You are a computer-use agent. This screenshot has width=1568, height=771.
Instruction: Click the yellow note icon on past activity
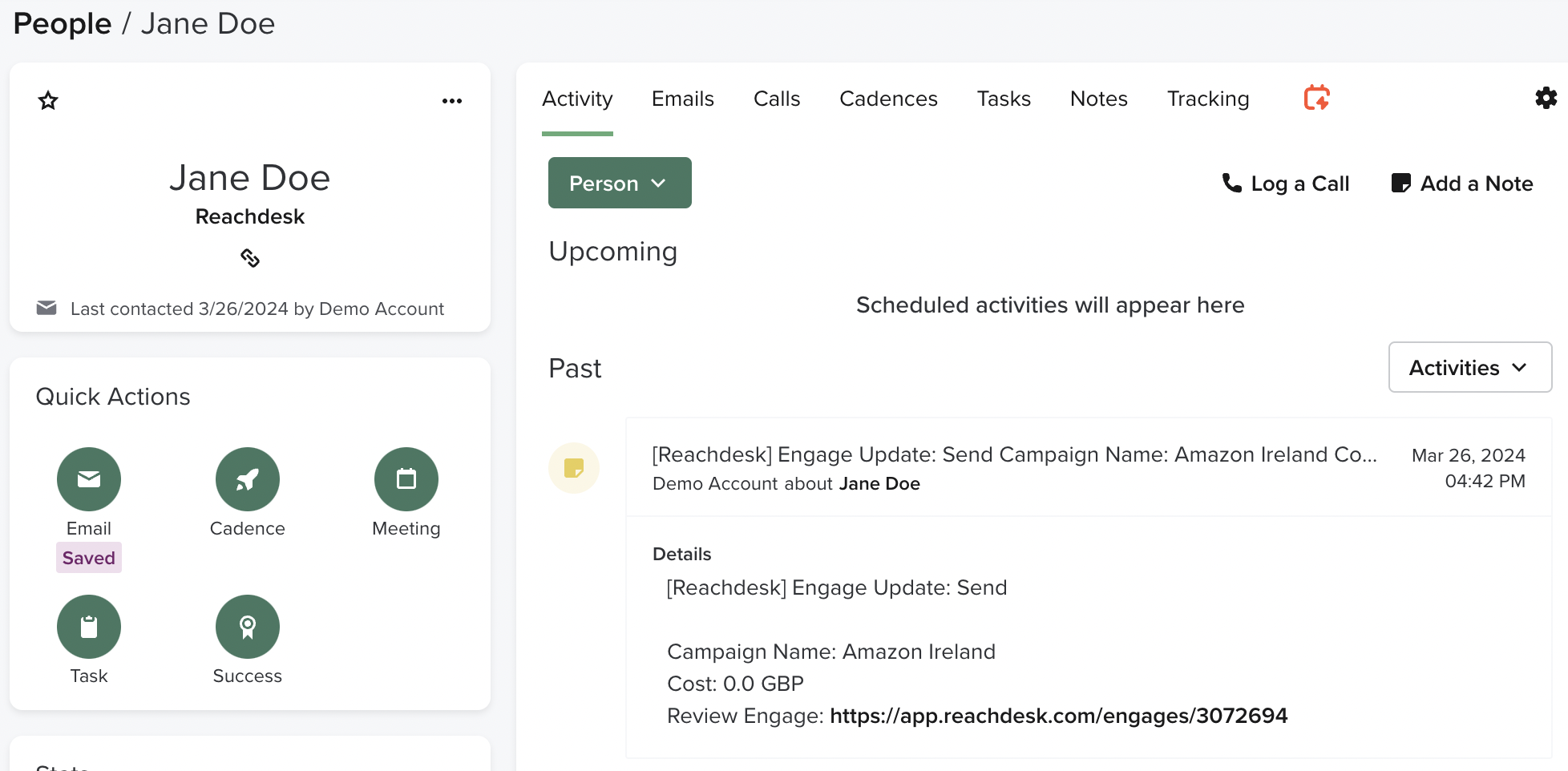click(x=574, y=468)
